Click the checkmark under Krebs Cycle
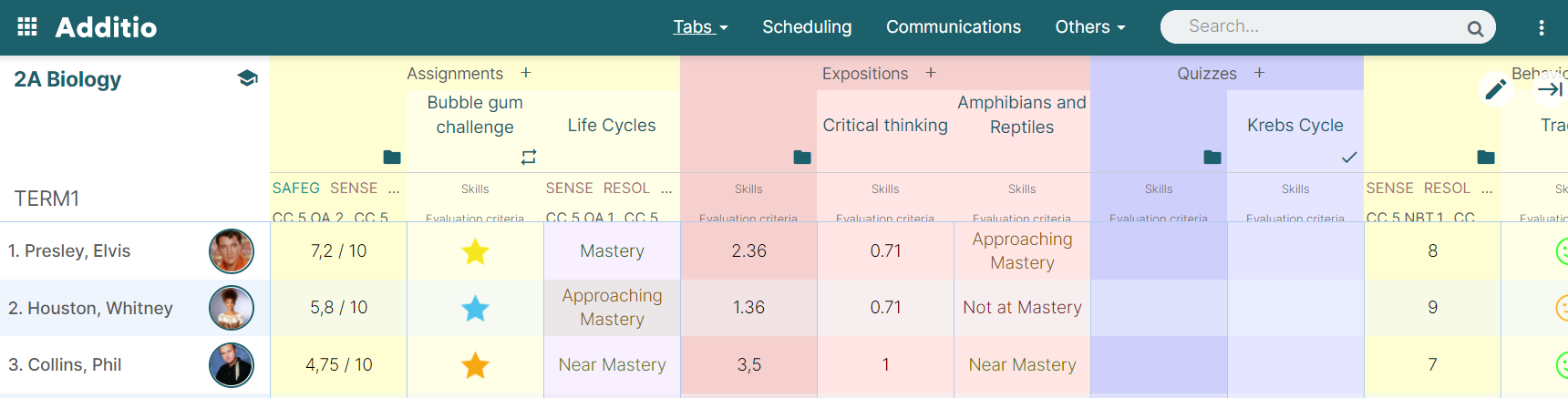Screen dimensions: 1568x398 [1349, 158]
